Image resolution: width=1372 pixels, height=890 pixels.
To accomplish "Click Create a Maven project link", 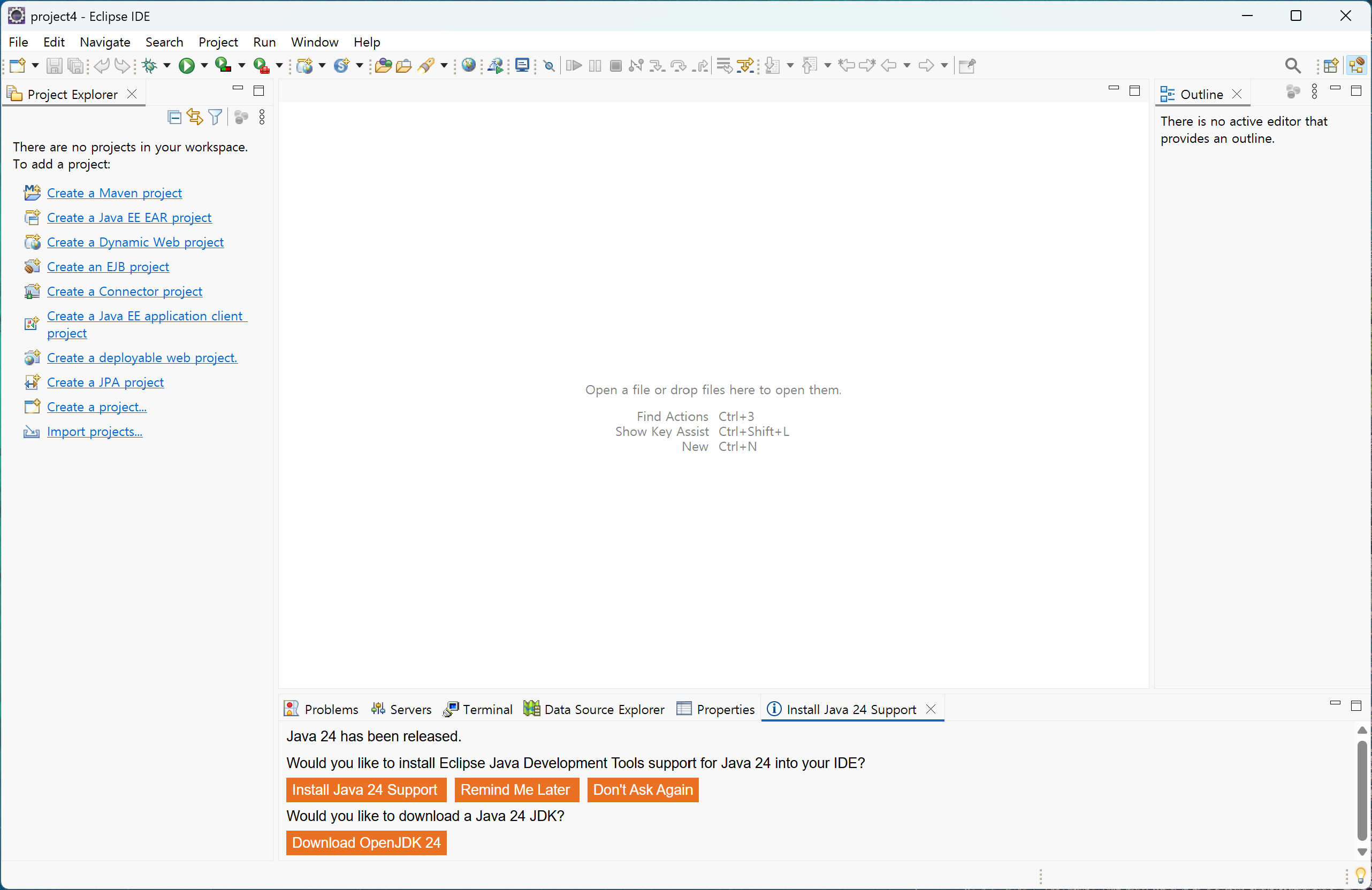I will click(114, 193).
